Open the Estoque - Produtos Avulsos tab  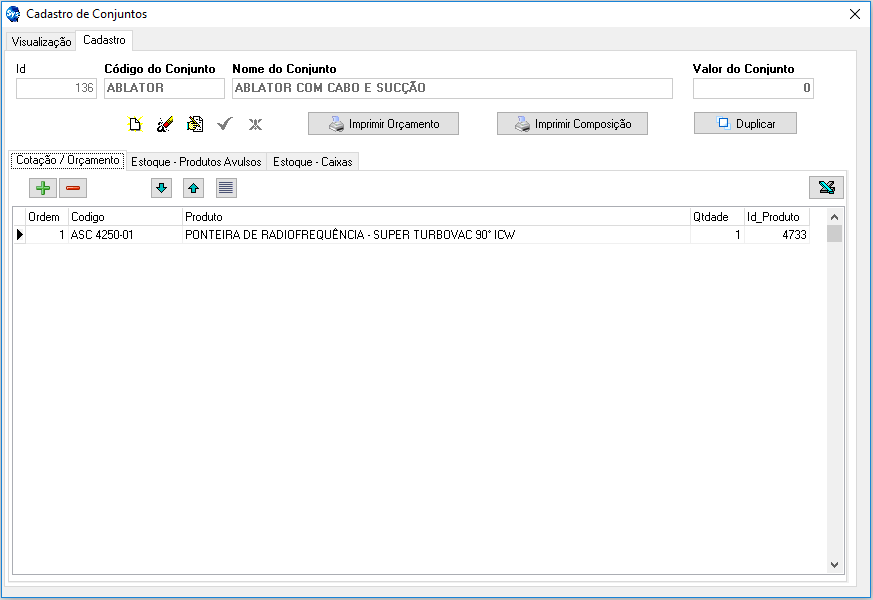196,162
